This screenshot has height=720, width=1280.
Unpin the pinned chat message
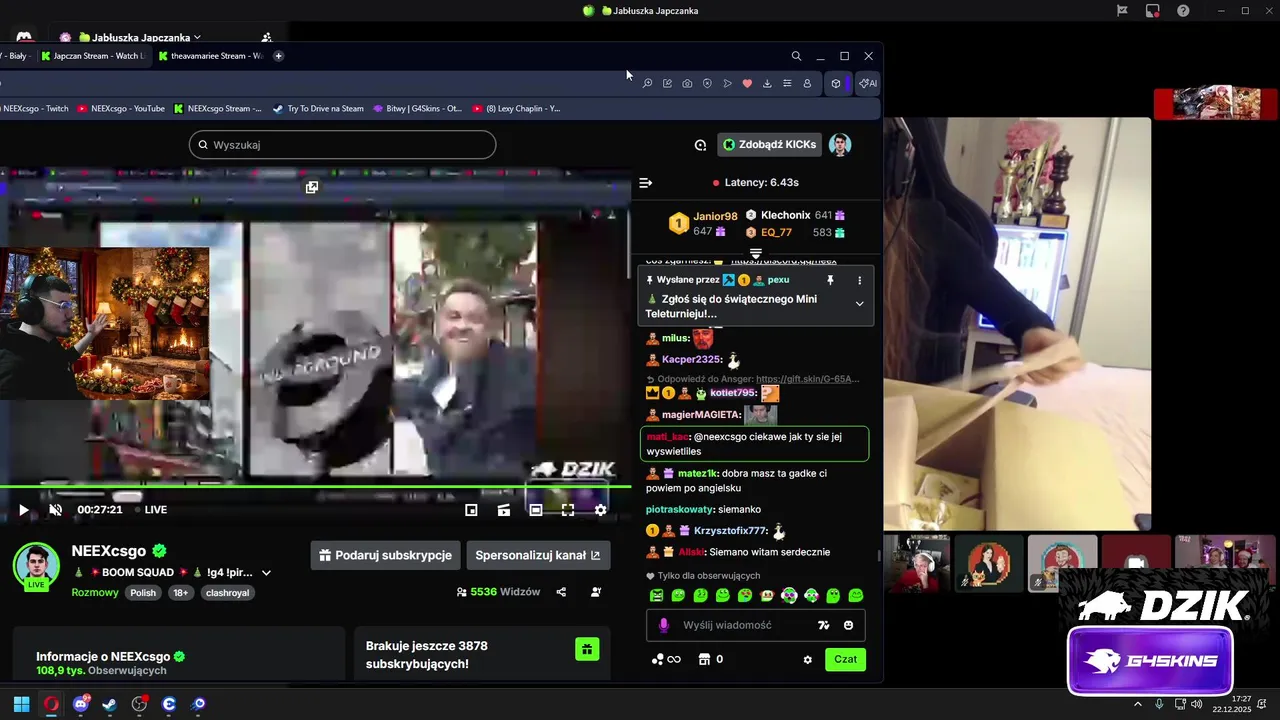830,281
